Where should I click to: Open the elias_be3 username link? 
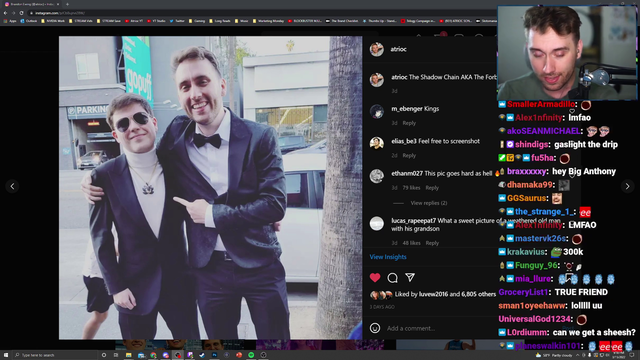(x=404, y=141)
